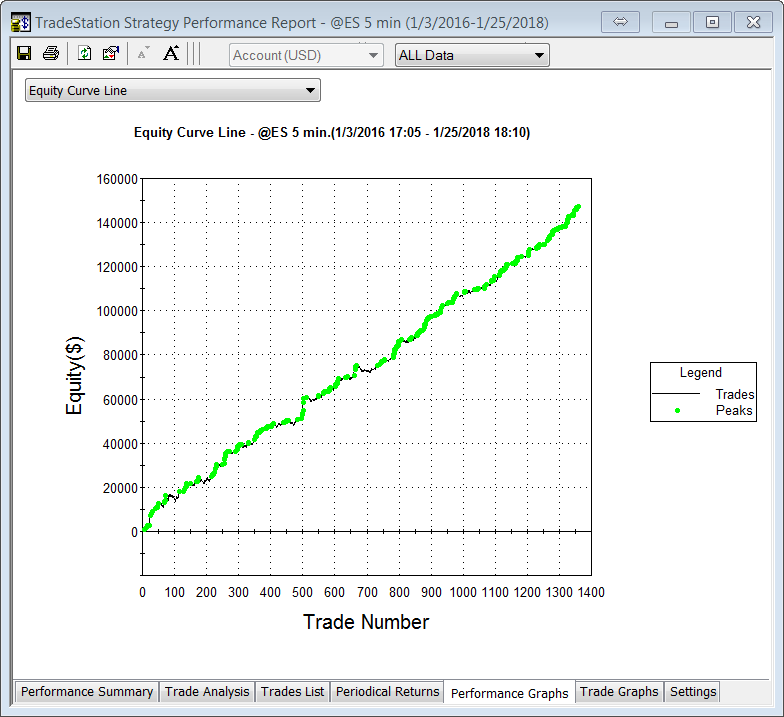Switch to the Settings tab

pyautogui.click(x=693, y=691)
